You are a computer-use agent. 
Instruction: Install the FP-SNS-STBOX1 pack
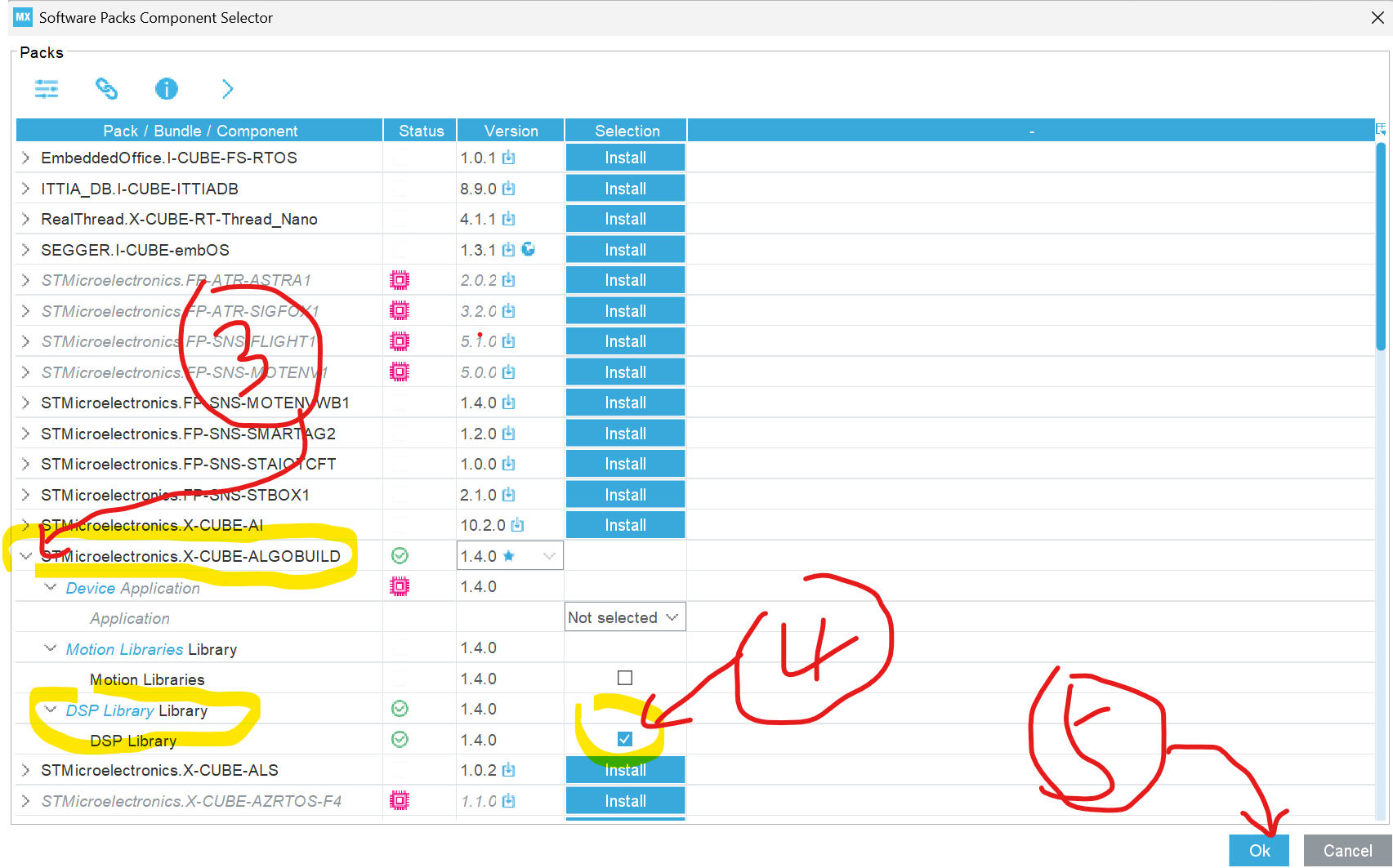pyautogui.click(x=625, y=495)
